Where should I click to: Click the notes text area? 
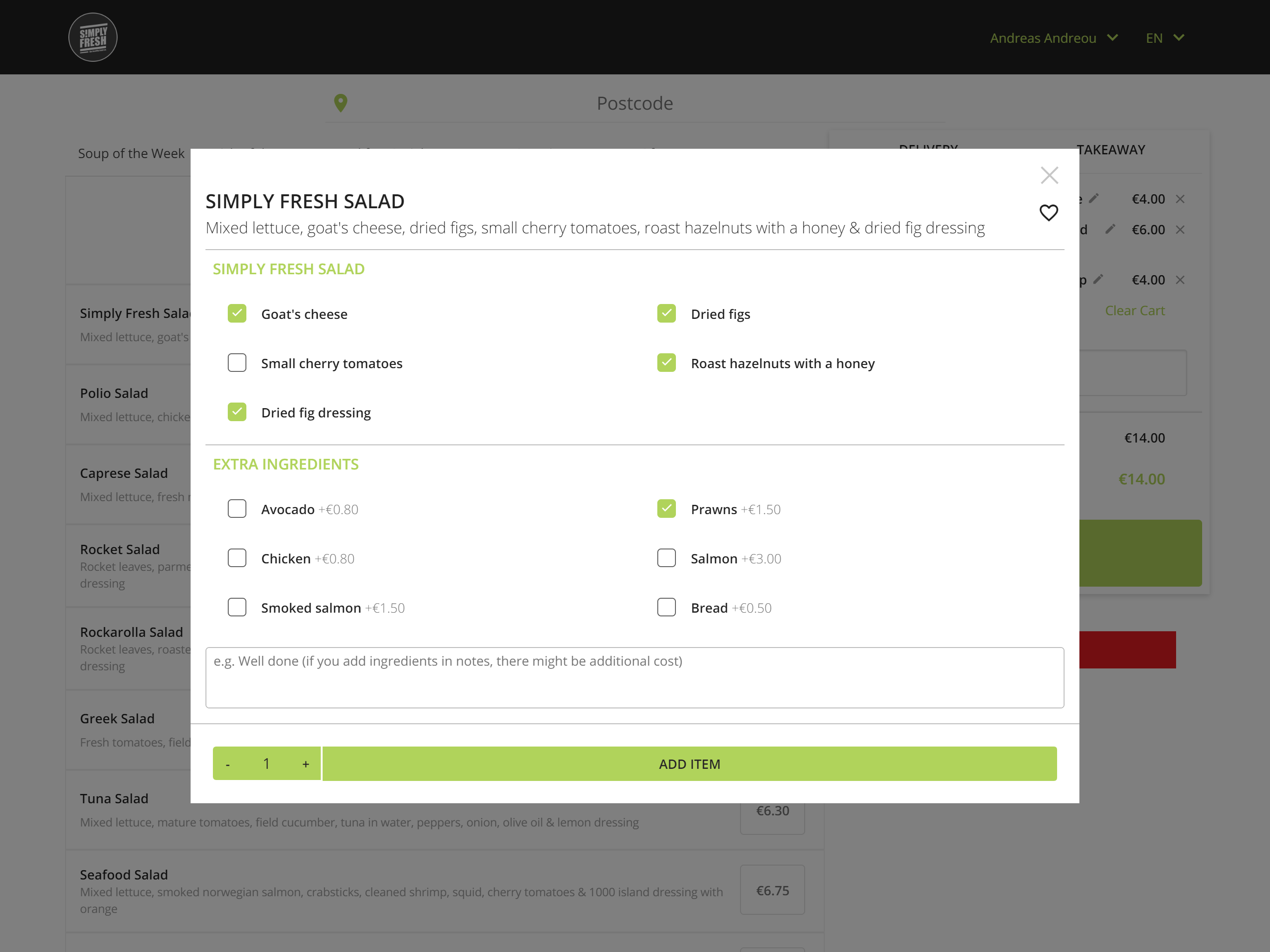click(x=635, y=678)
